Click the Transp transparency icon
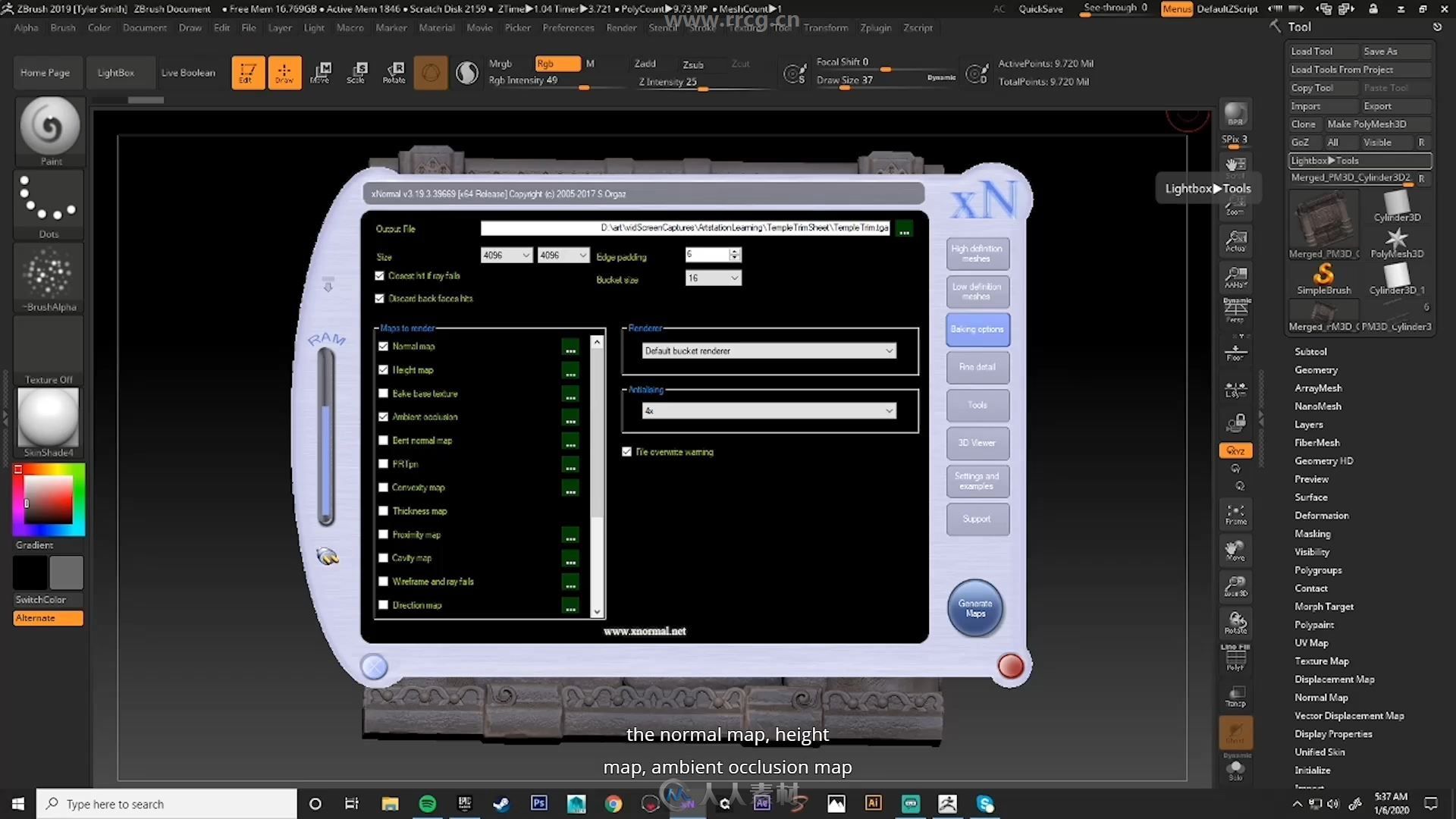1456x819 pixels. point(1235,696)
